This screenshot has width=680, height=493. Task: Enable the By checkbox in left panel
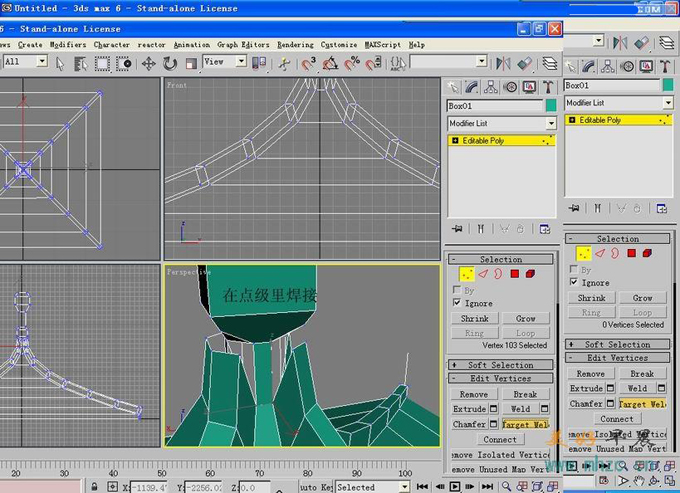458,290
